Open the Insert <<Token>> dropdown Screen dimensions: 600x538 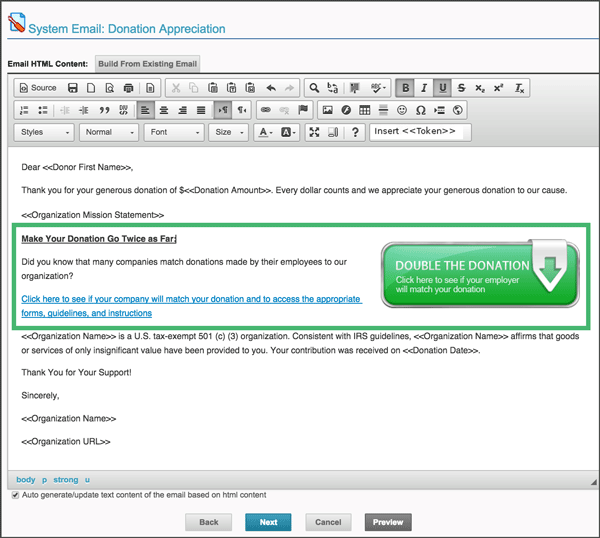point(420,132)
